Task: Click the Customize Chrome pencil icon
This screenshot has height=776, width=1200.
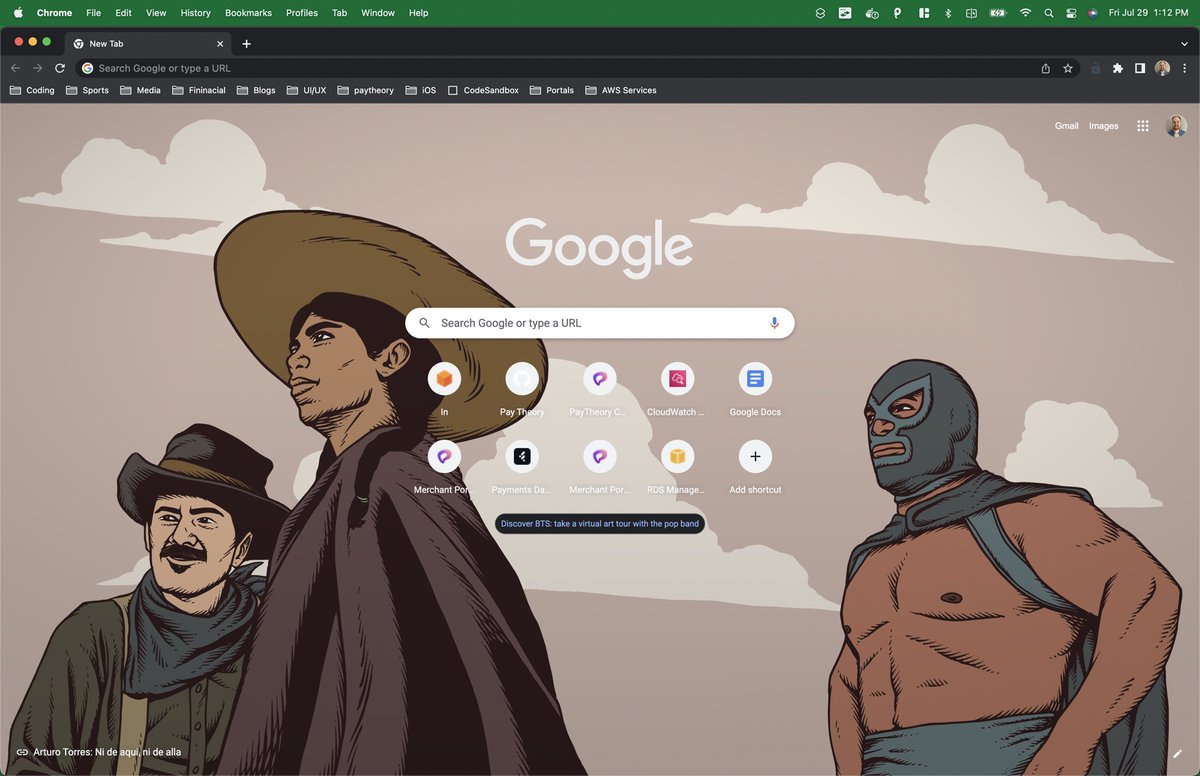Action: pyautogui.click(x=1177, y=753)
